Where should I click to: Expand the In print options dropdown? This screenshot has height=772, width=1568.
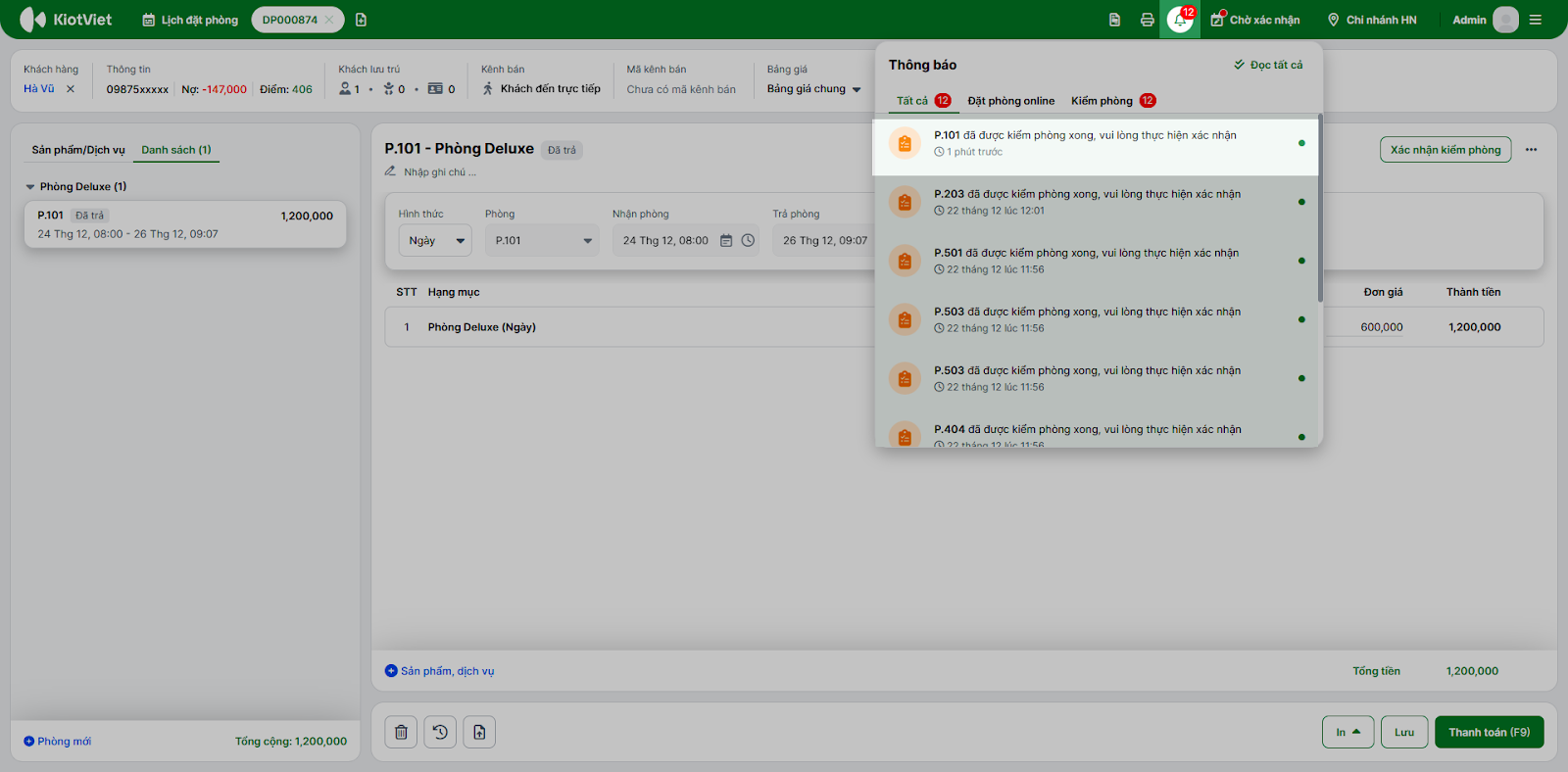[1348, 732]
